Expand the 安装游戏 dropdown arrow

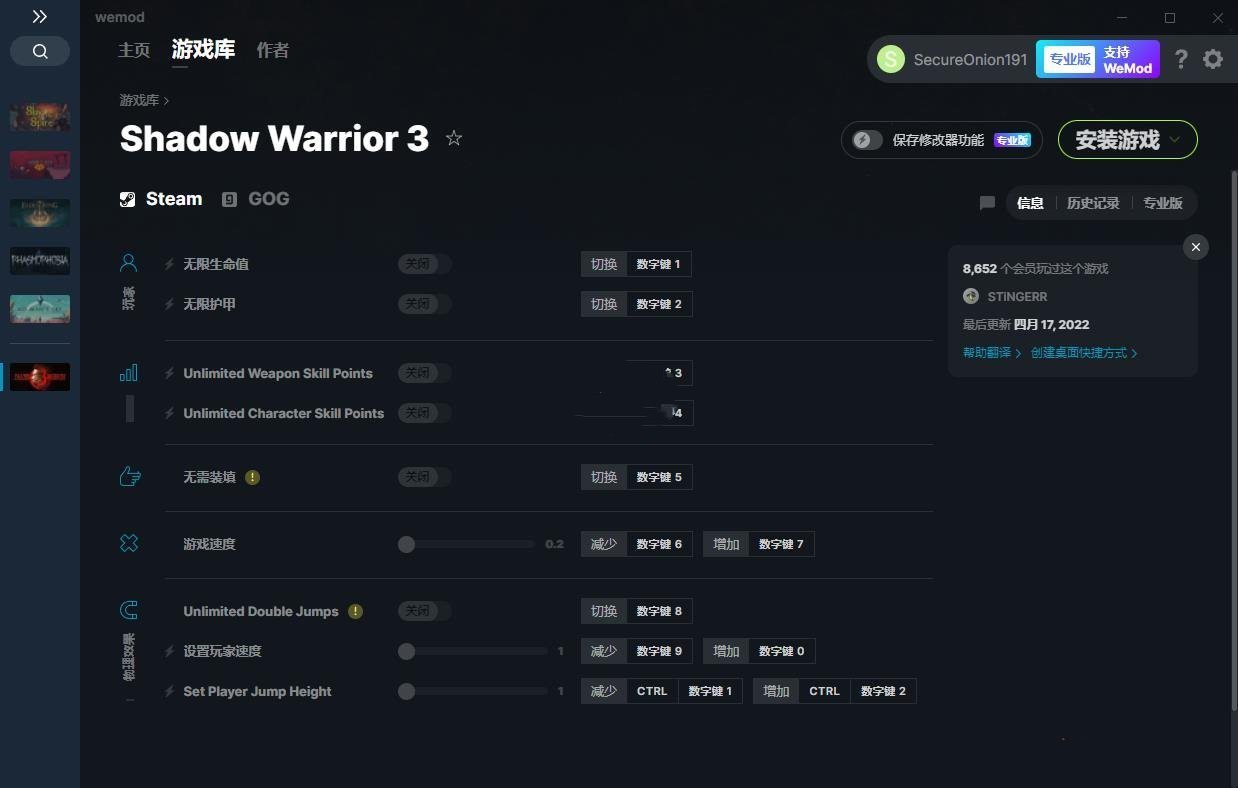[1175, 140]
